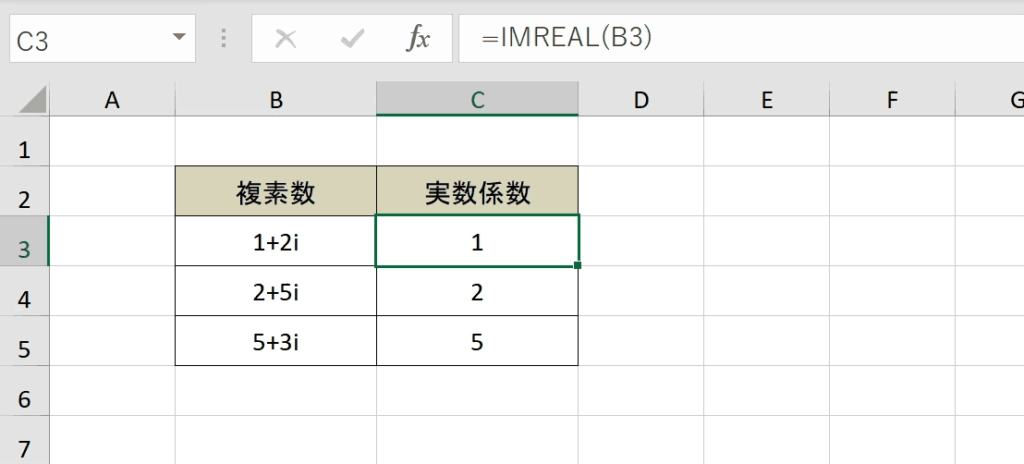Select the column B header
Viewport: 1024px width, 464px height.
(x=276, y=99)
